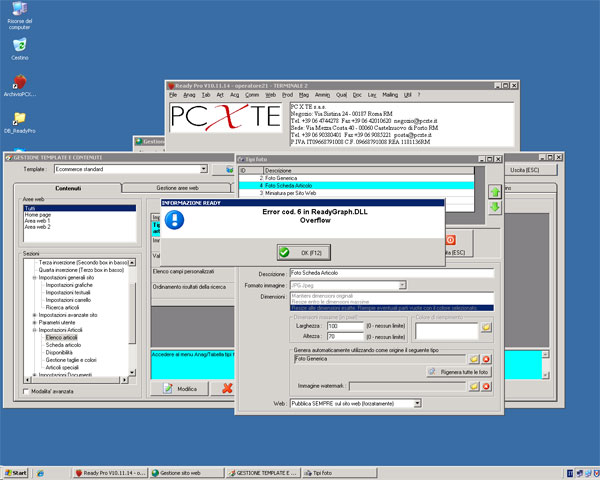Click the folder icon beside Immagine watermark
The image size is (600, 480).
(474, 386)
